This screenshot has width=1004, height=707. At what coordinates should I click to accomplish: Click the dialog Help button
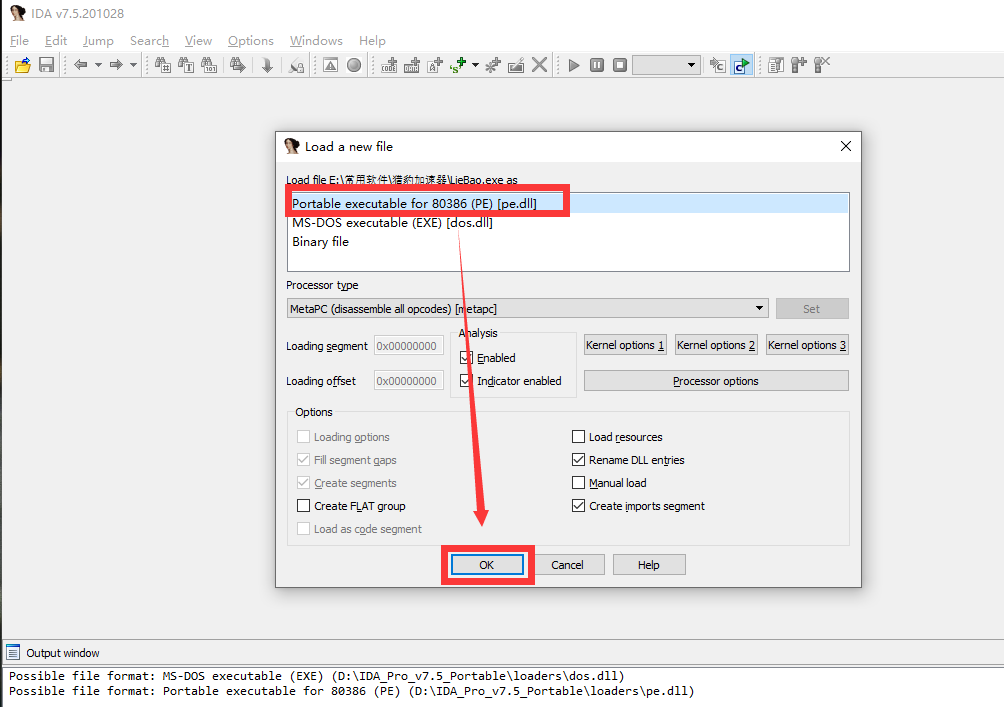click(649, 565)
